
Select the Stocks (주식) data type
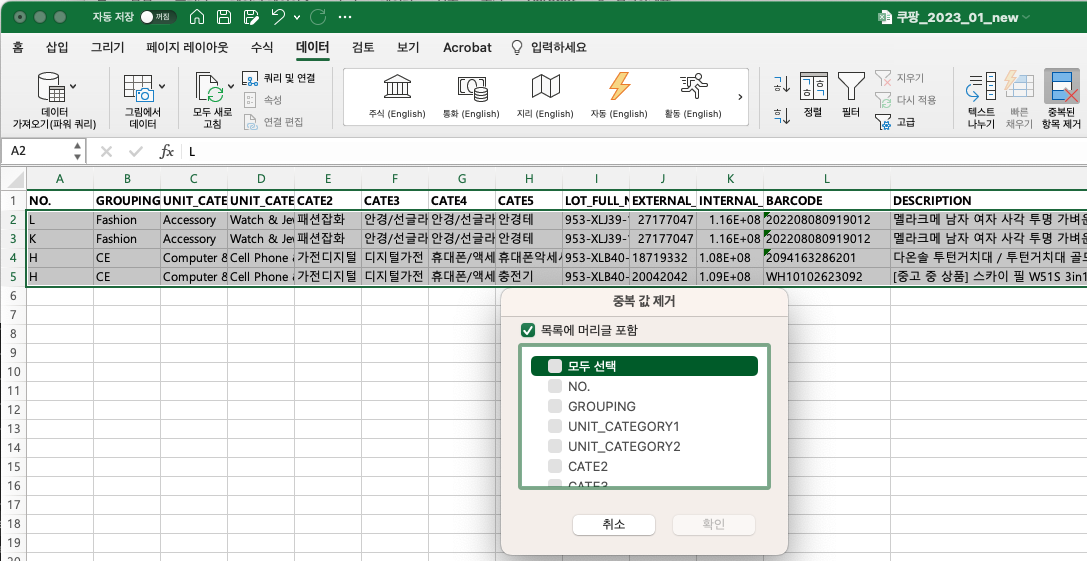point(397,88)
